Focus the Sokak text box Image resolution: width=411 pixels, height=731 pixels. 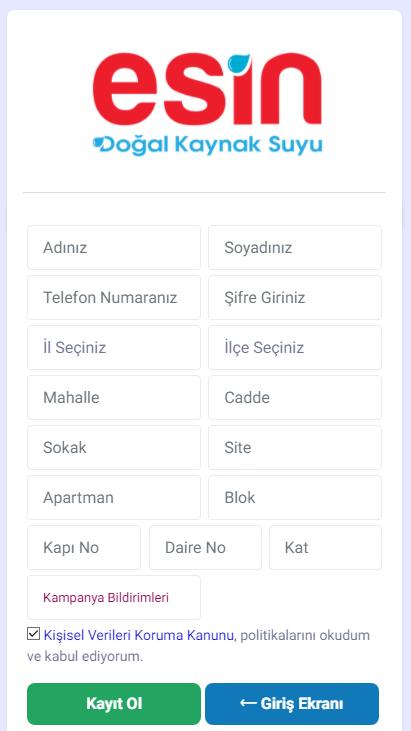(114, 448)
